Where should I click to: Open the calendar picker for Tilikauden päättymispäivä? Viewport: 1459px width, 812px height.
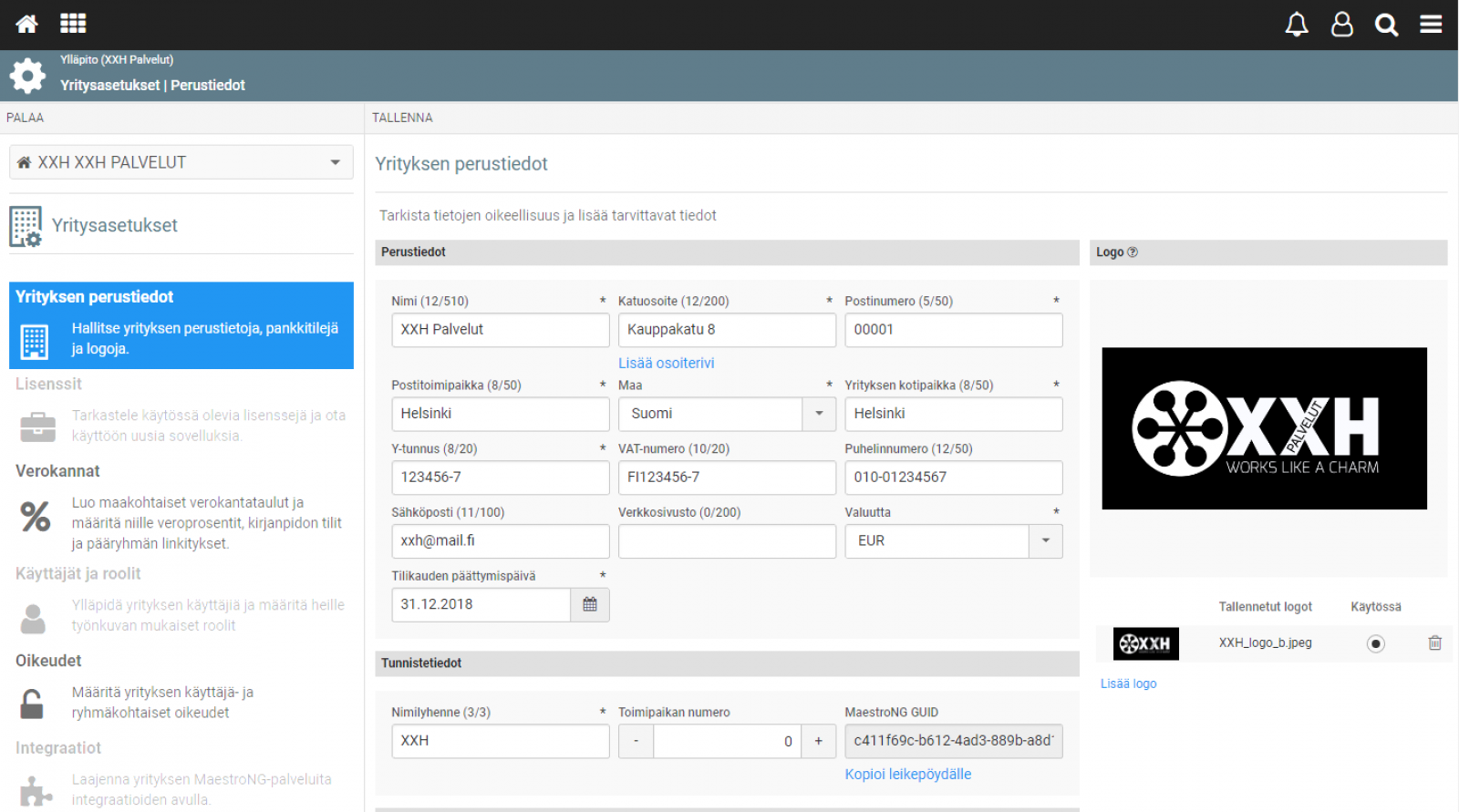590,605
